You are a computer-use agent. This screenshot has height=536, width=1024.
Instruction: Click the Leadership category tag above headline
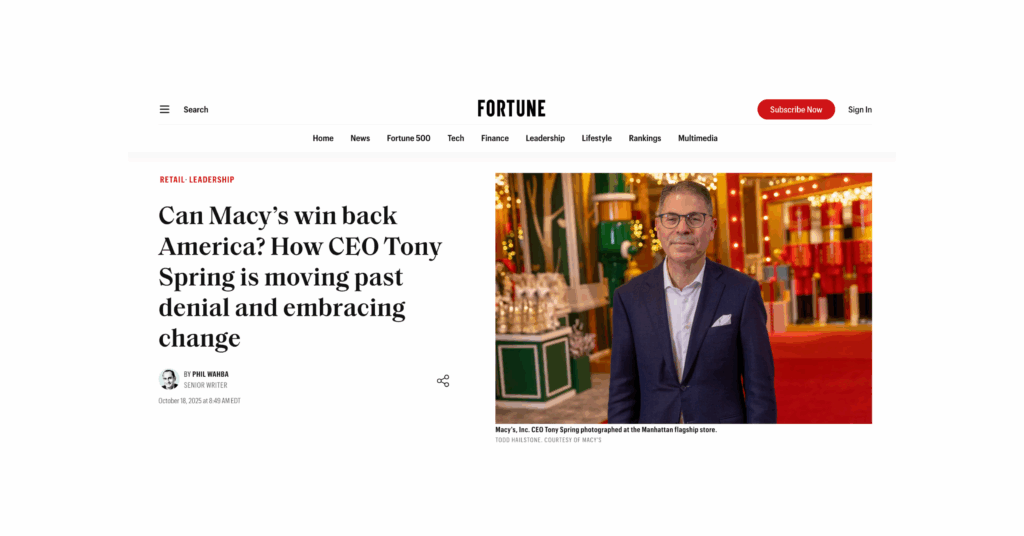tap(212, 180)
